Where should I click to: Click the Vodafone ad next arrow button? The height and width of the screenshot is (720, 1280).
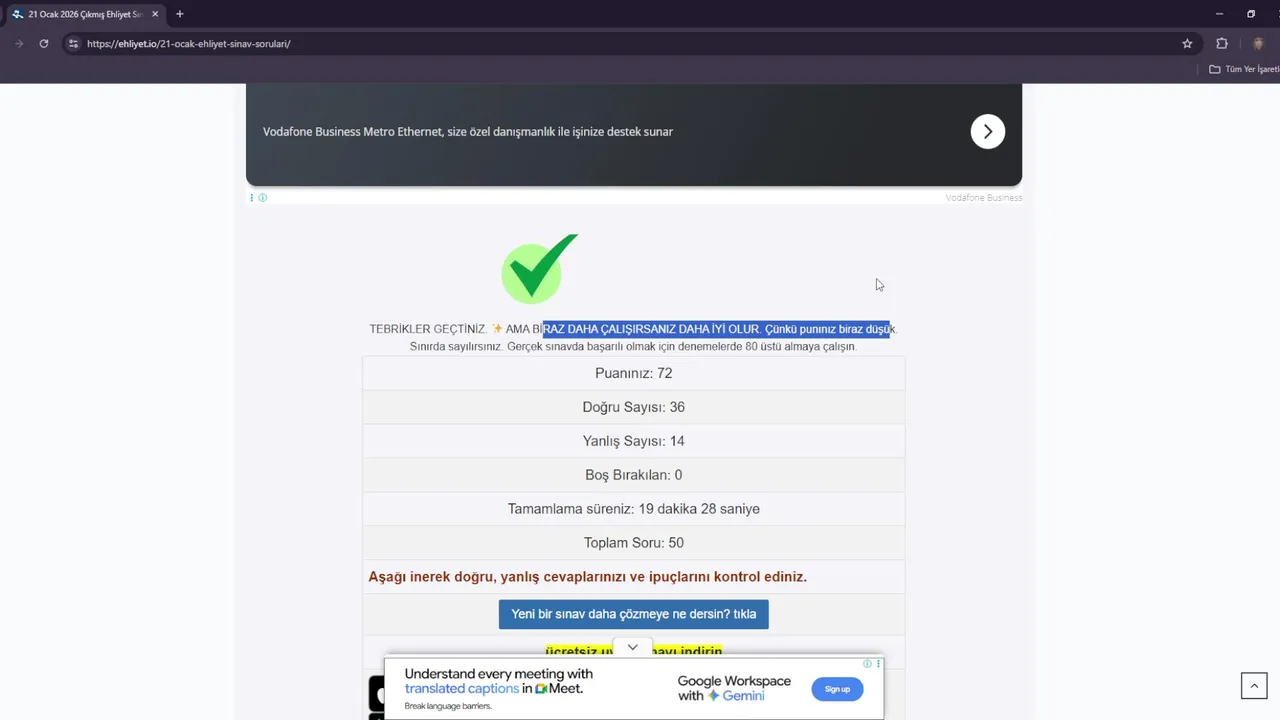[988, 131]
